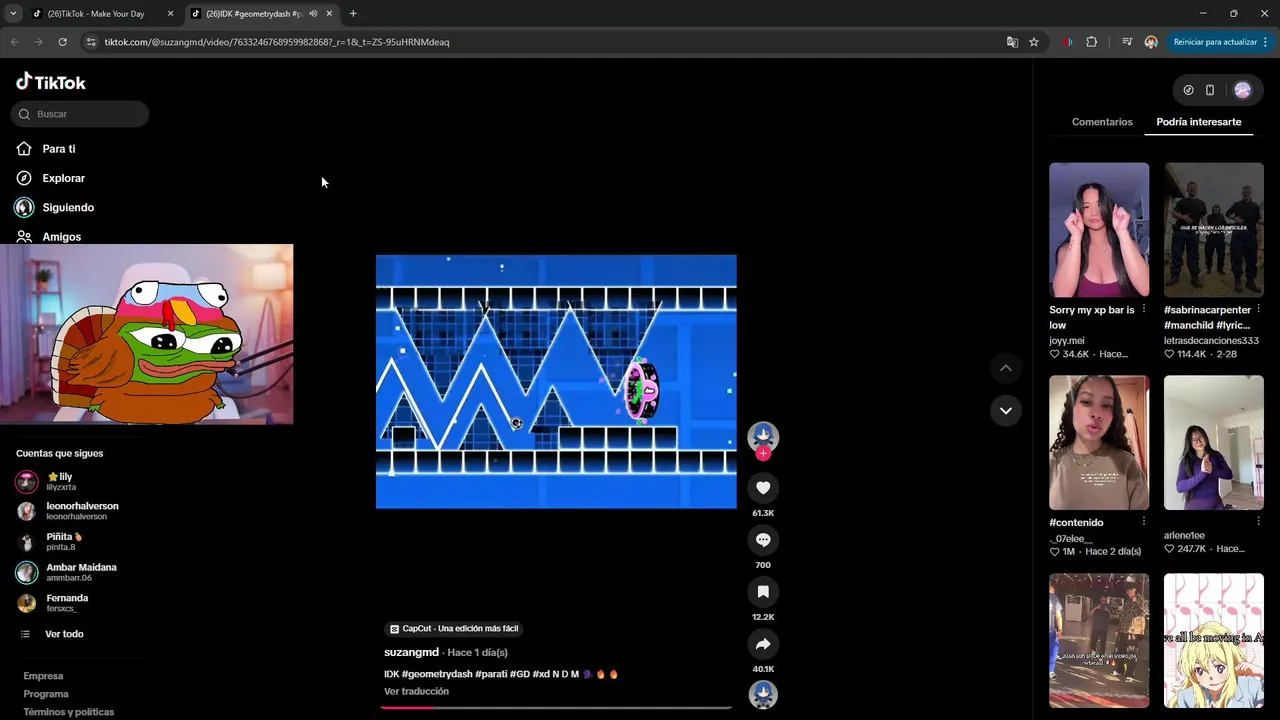This screenshot has height=720, width=1280.
Task: Go to the Siguiendo feed
Action: pos(54,207)
